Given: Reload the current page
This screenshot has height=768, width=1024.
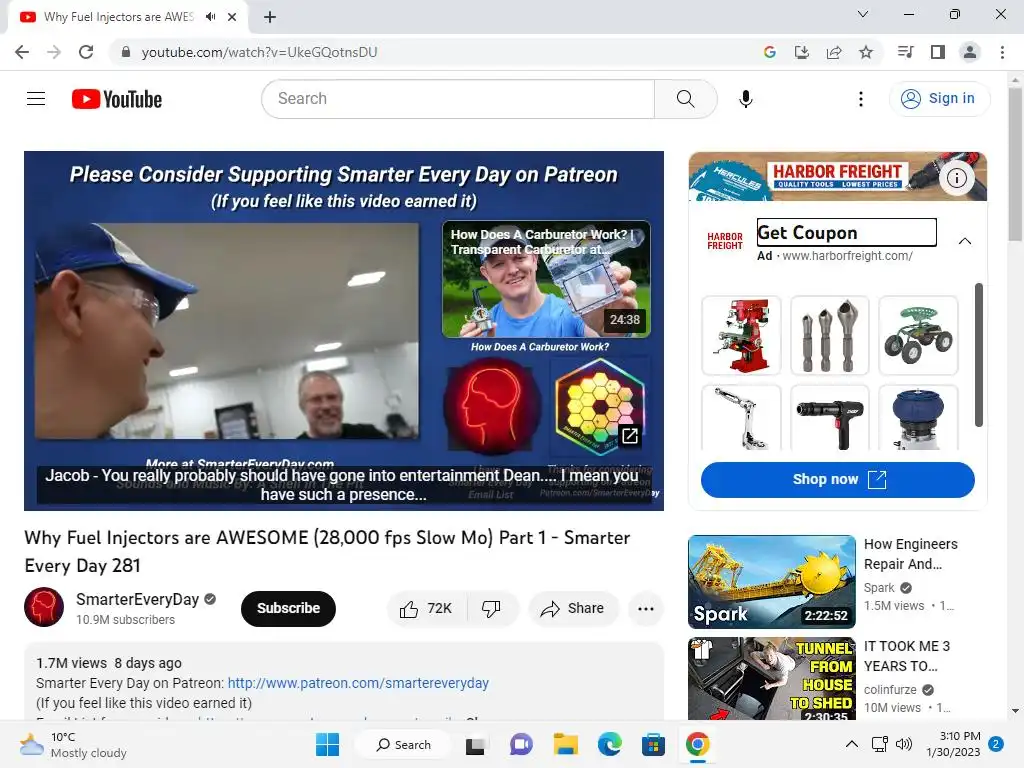Looking at the screenshot, I should [86, 52].
